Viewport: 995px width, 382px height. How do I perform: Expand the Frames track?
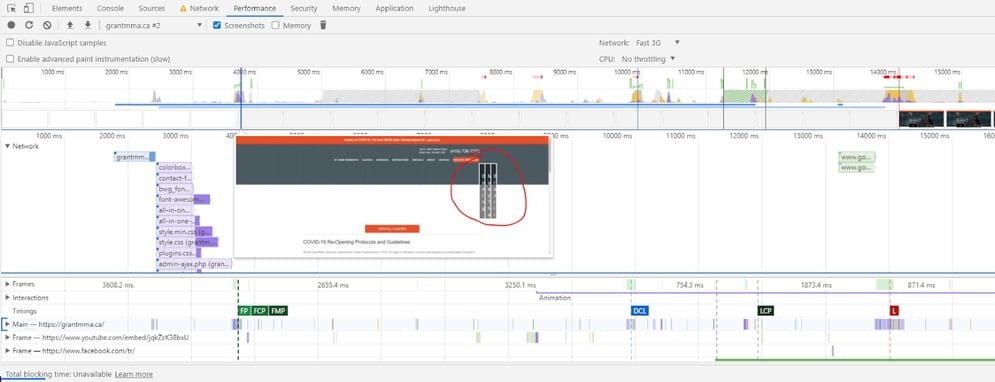(7, 284)
